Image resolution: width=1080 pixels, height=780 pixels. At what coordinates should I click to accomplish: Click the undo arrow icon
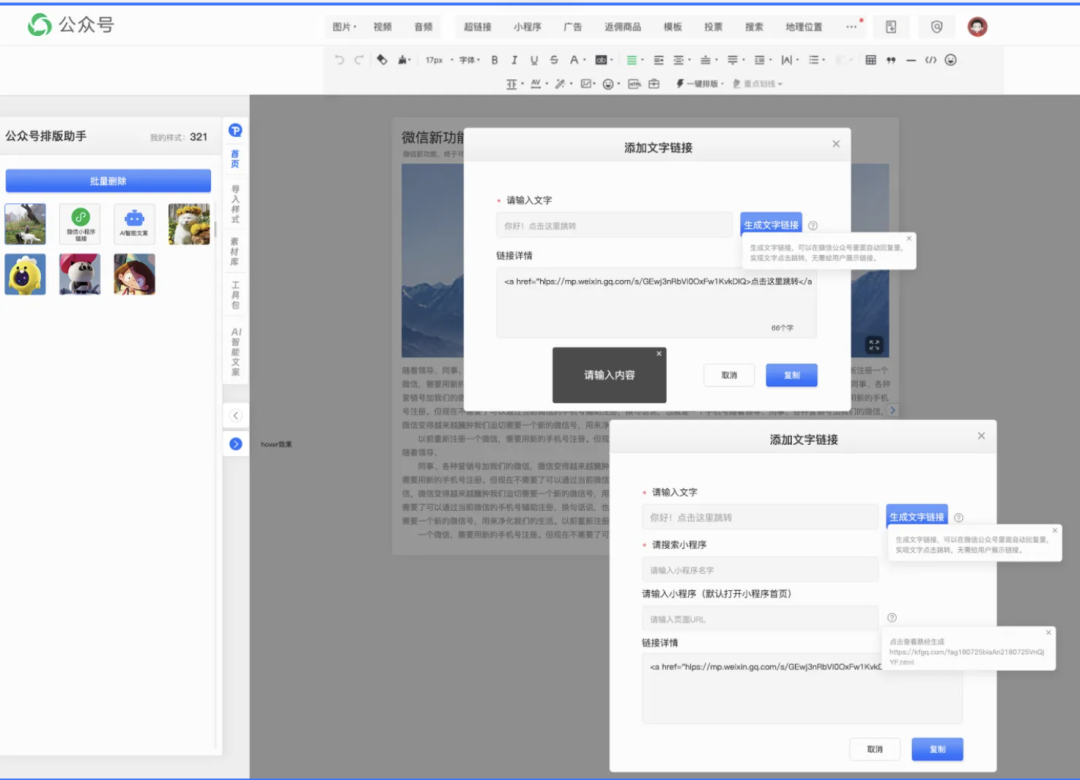click(339, 60)
